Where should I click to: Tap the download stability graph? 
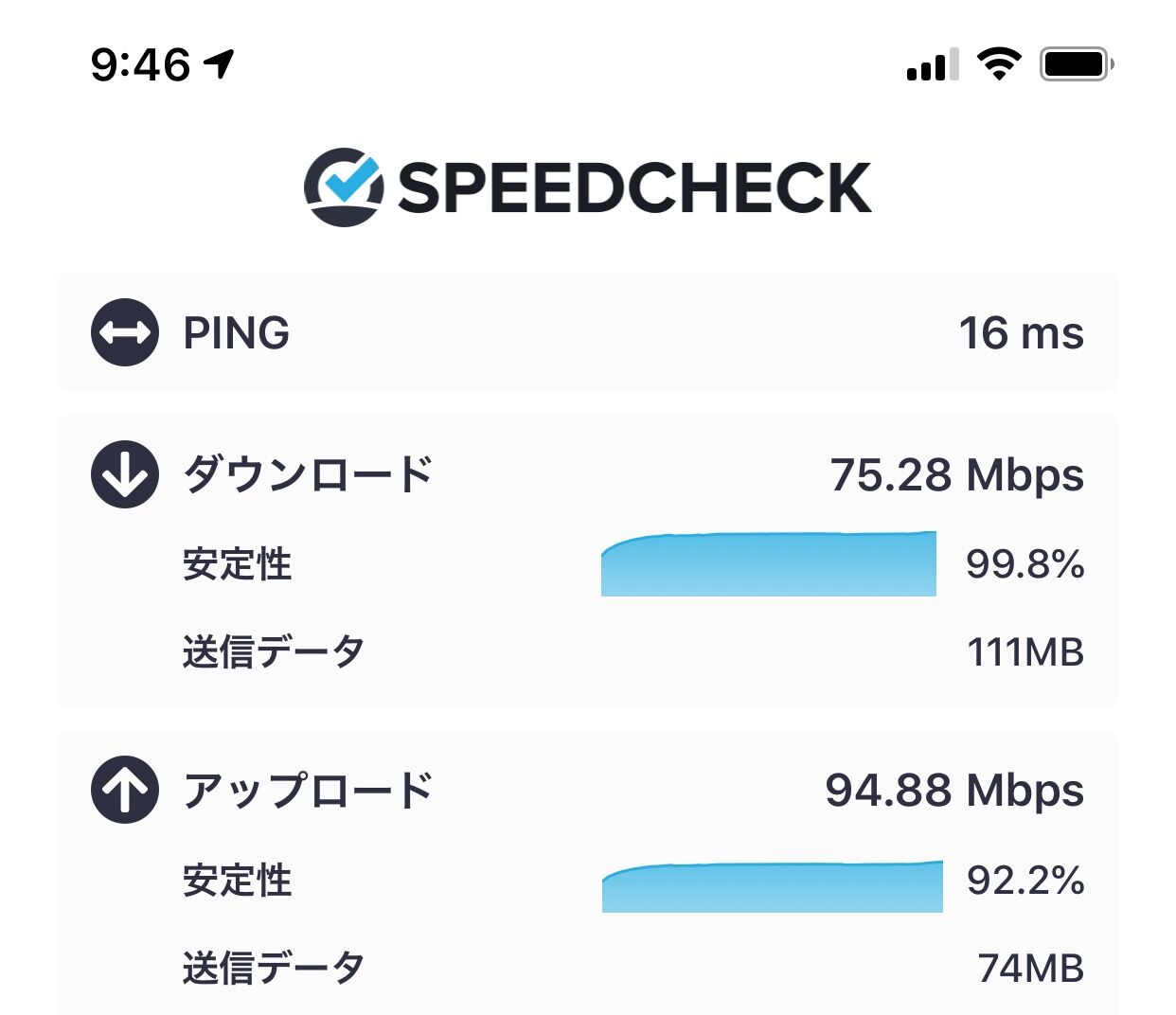(x=769, y=563)
